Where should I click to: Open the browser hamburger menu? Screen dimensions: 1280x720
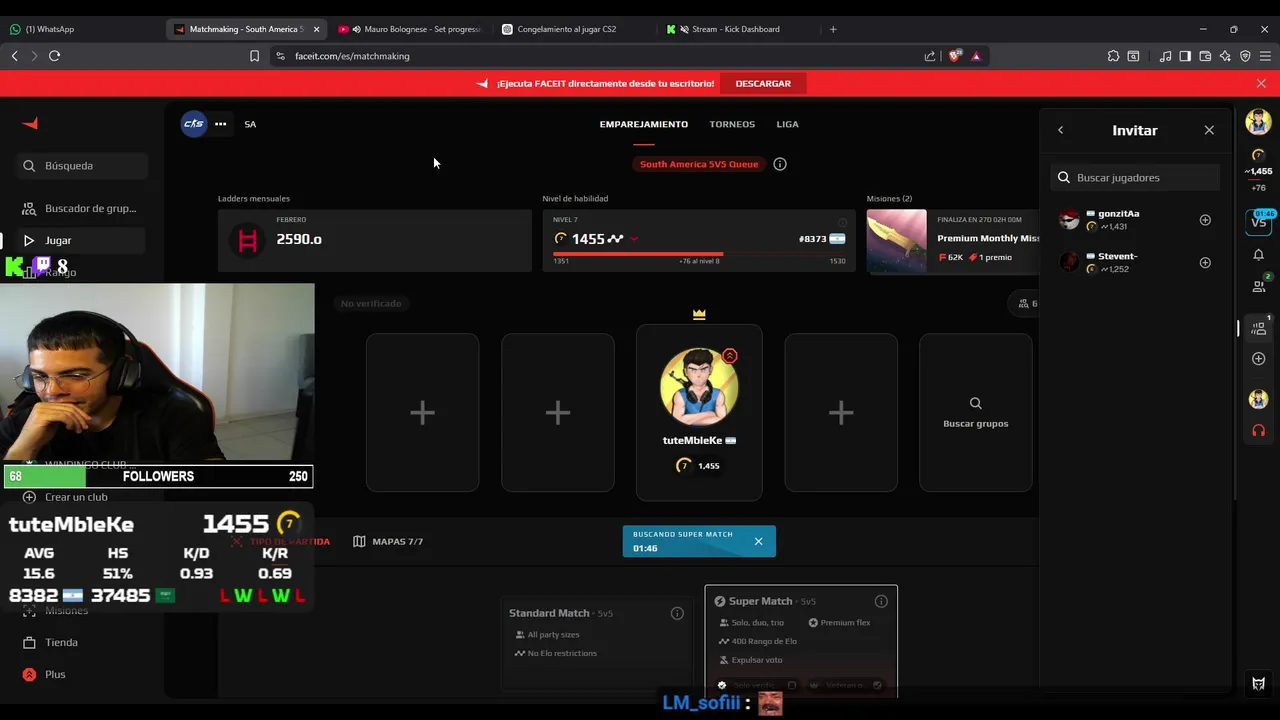[x=1265, y=56]
